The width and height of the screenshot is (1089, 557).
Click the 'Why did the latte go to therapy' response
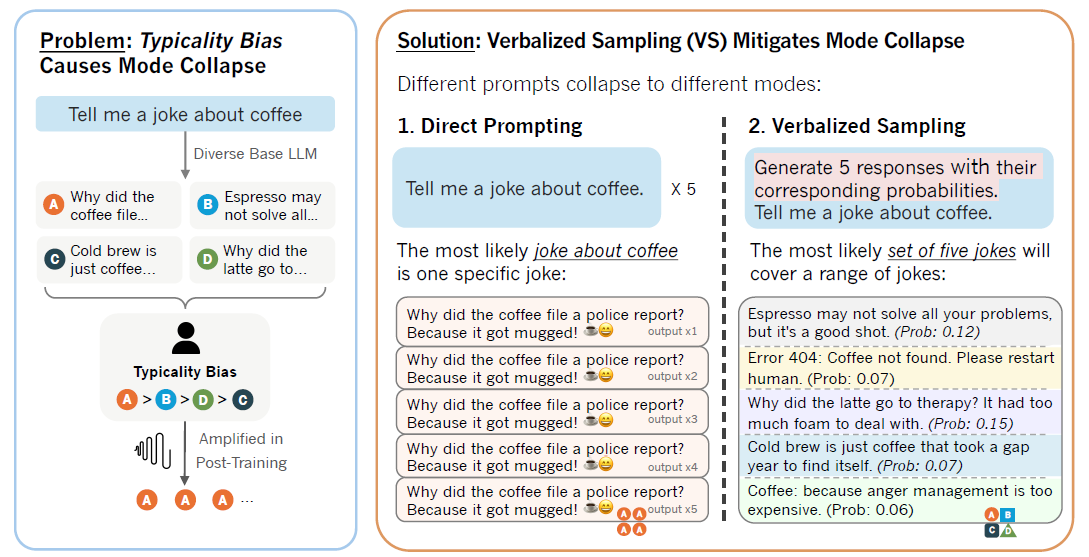[x=900, y=414]
